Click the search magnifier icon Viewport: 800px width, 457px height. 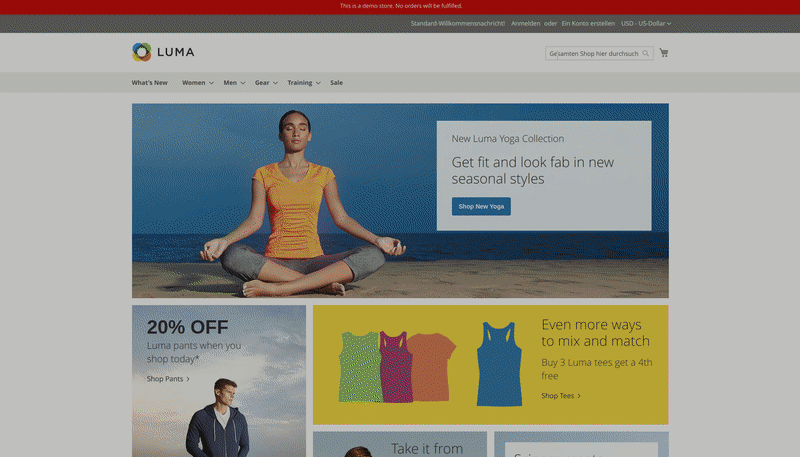point(645,53)
